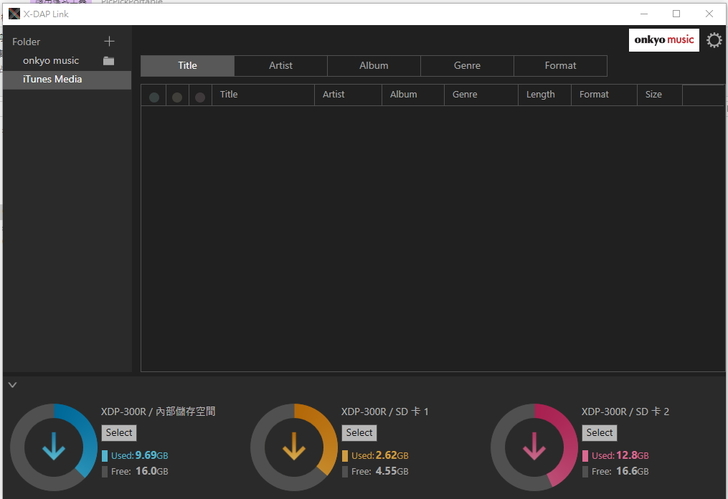728x499 pixels.
Task: Toggle the second circle column header
Action: click(x=177, y=97)
